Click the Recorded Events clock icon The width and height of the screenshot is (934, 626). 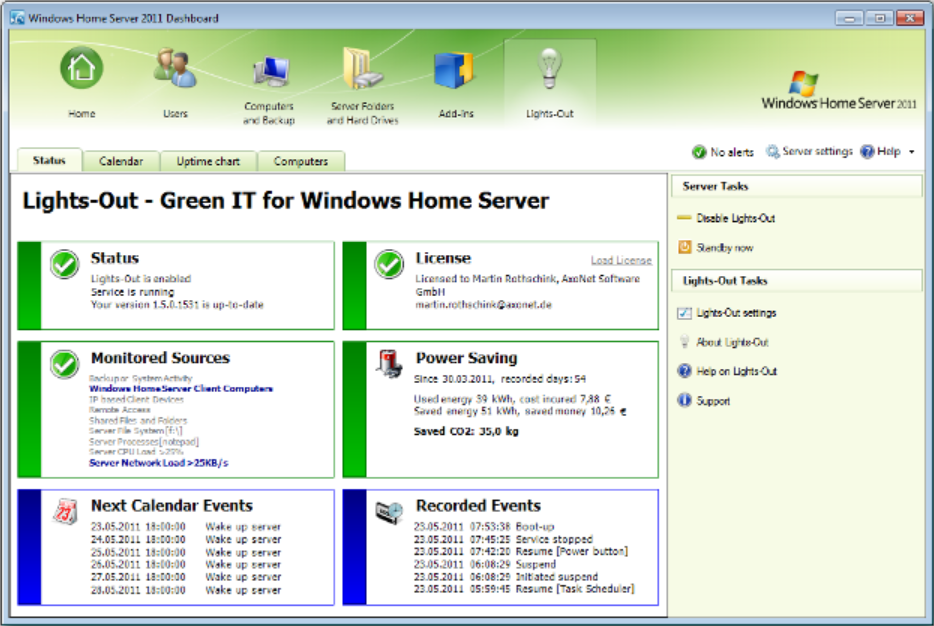(389, 512)
